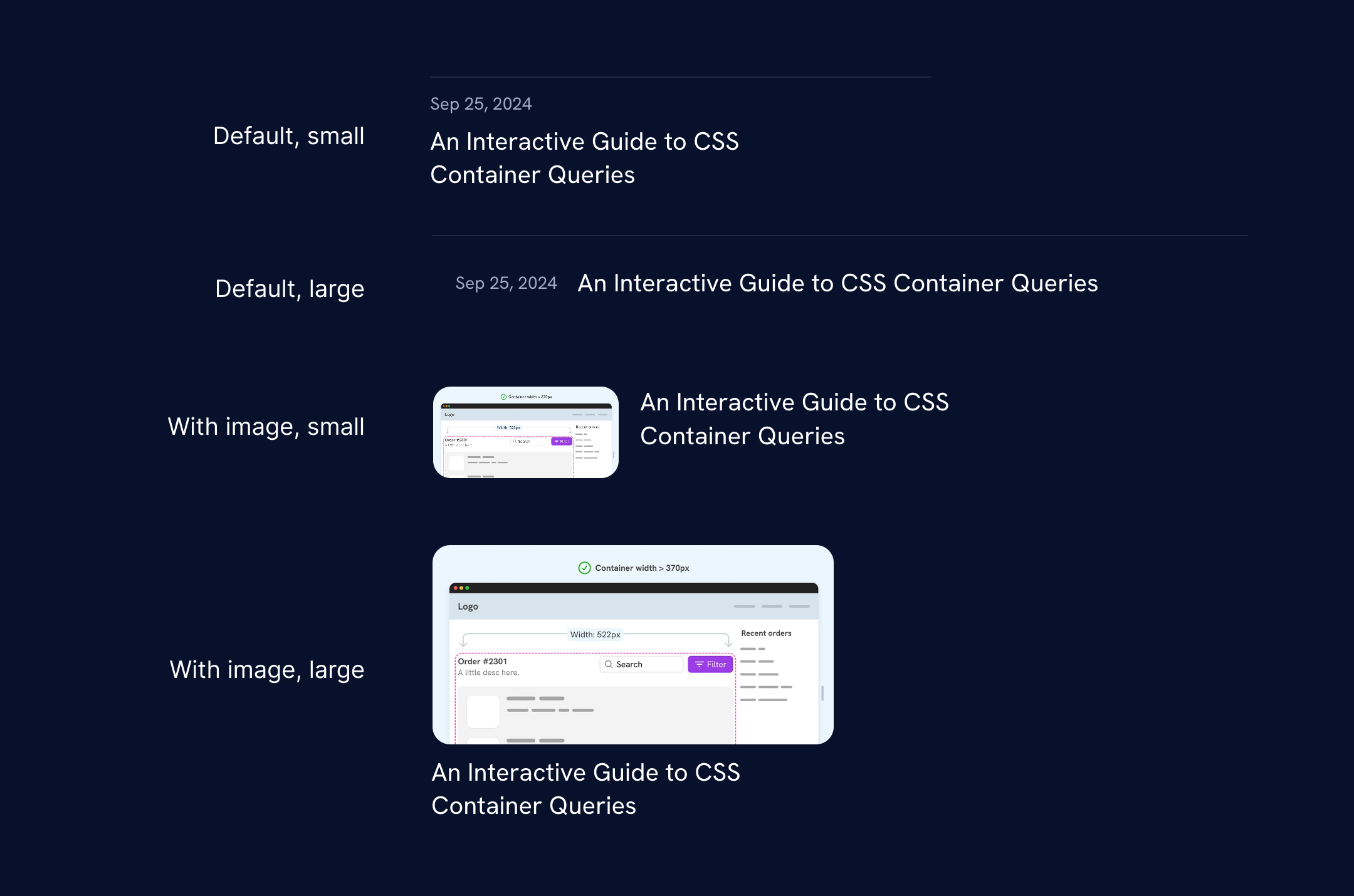Click 'Order #2301' text in the large preview

(x=482, y=662)
